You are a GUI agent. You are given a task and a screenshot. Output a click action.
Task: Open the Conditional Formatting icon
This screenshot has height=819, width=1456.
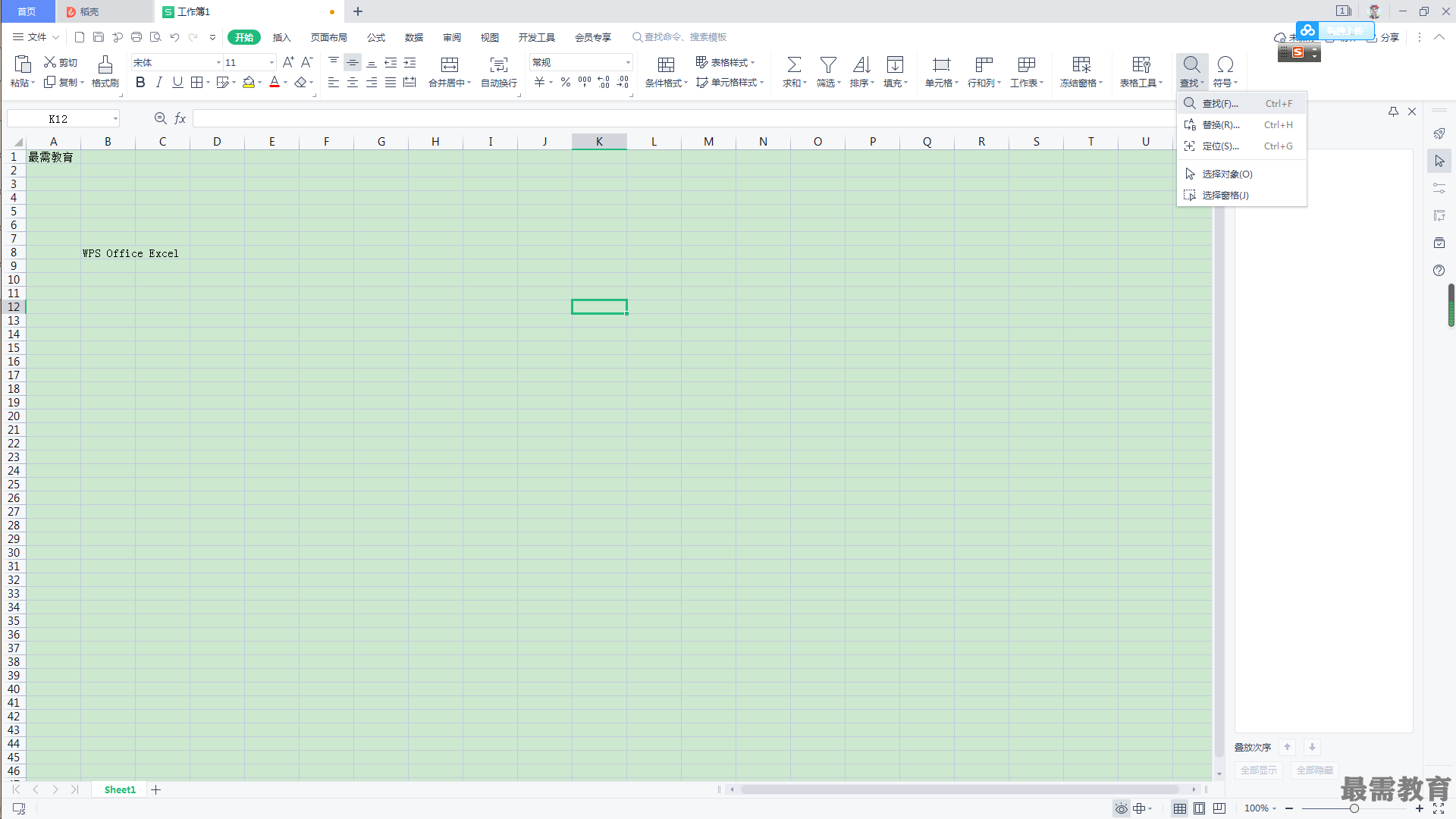pos(667,64)
